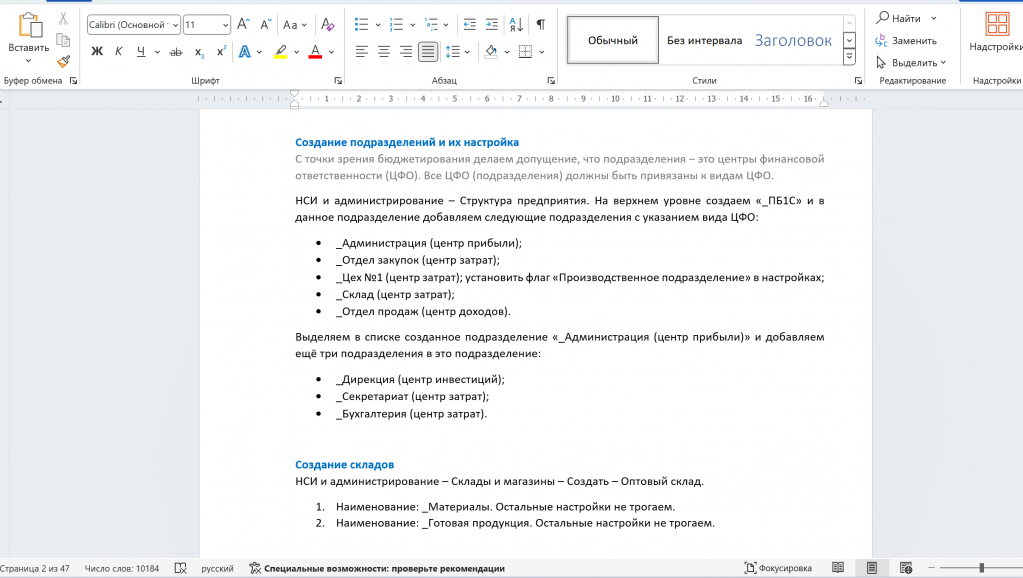
Task: Toggle paragraph marks ¶ display
Action: click(x=541, y=25)
